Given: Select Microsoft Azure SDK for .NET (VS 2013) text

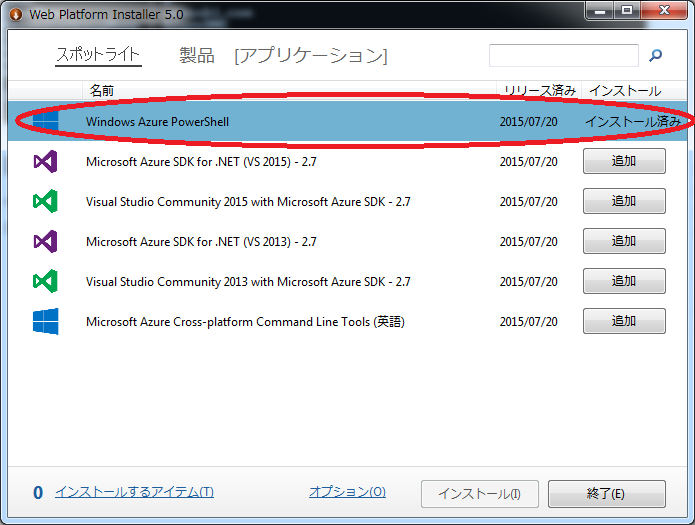Looking at the screenshot, I should click(201, 242).
